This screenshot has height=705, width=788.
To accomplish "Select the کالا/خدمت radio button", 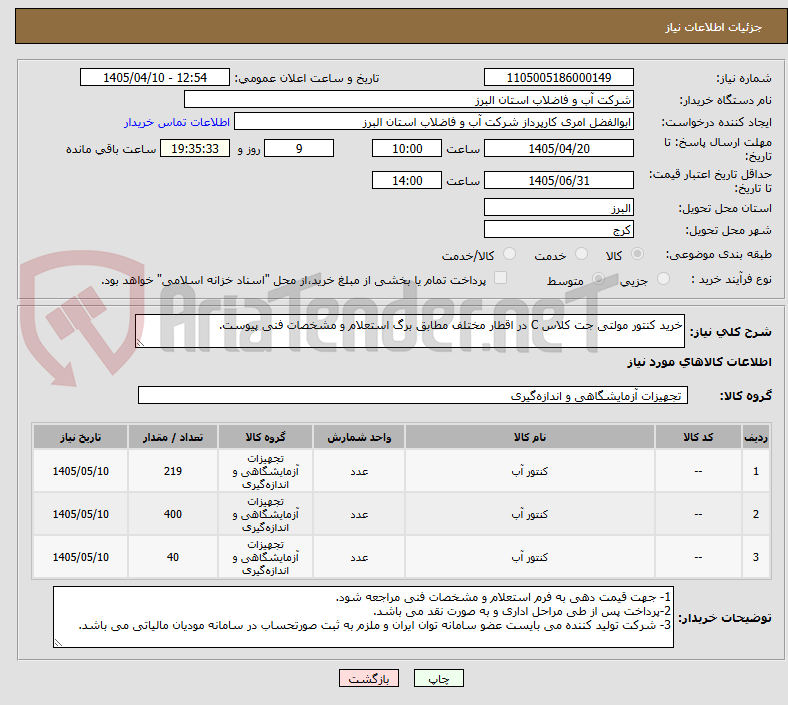I will pyautogui.click(x=510, y=254).
